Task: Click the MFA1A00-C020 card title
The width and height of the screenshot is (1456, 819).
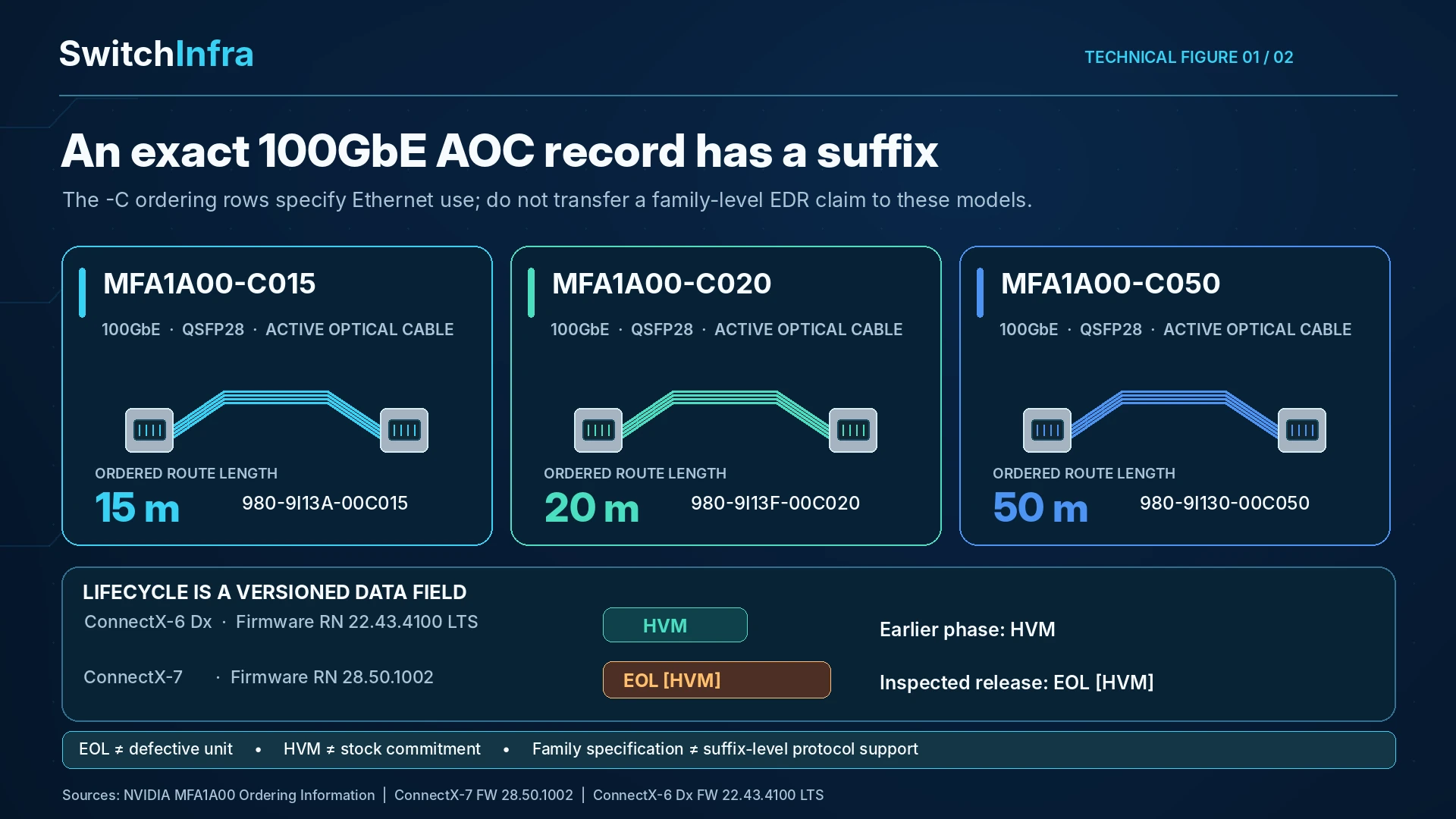Action: [661, 284]
